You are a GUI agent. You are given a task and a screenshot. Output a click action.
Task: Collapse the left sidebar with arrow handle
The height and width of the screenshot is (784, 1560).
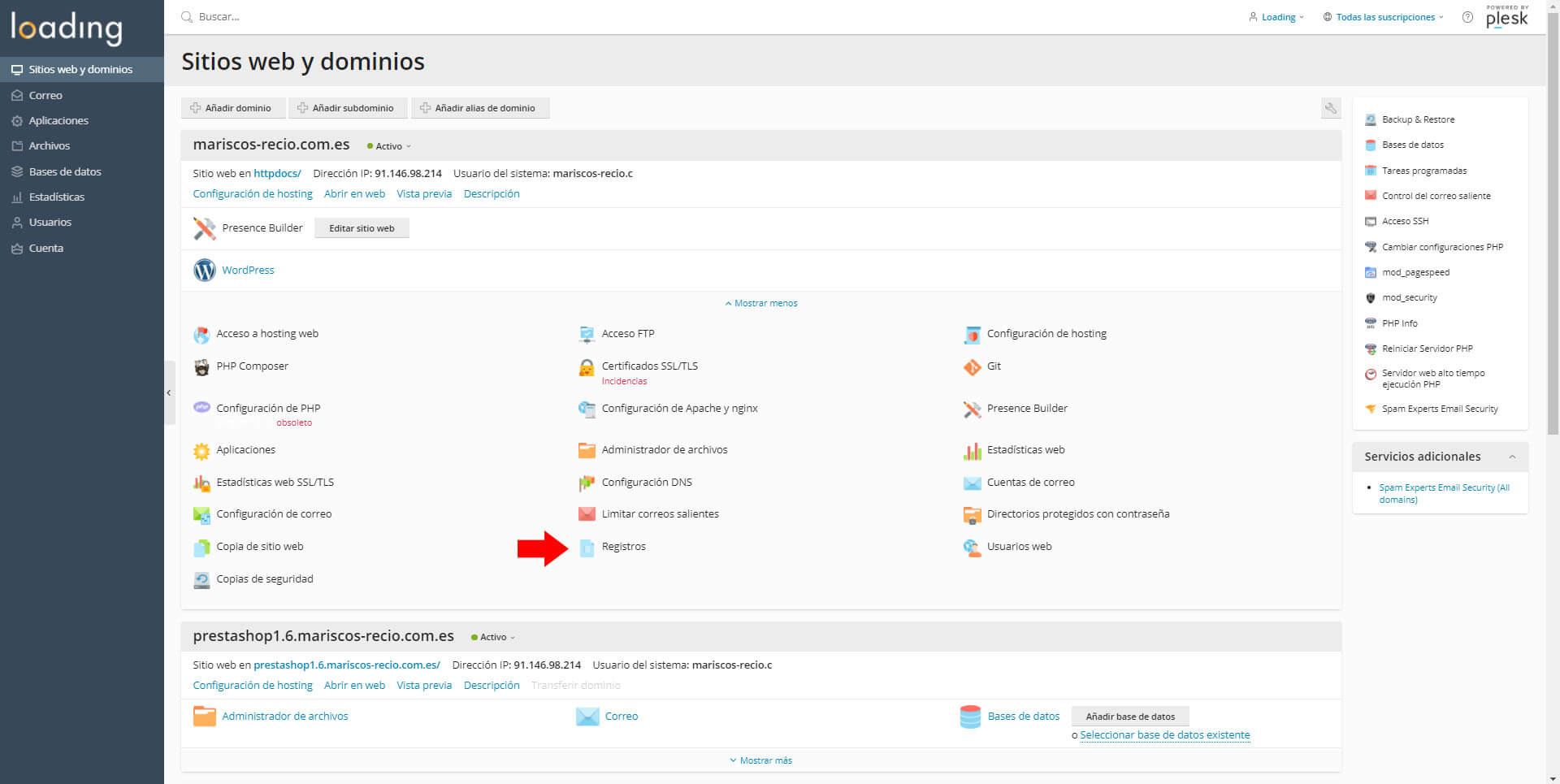coord(169,393)
